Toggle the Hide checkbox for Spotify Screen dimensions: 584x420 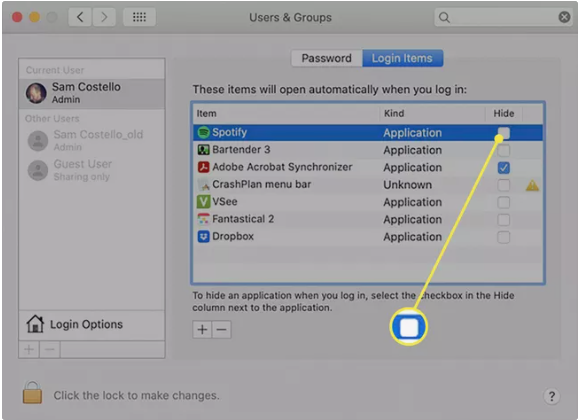point(504,133)
